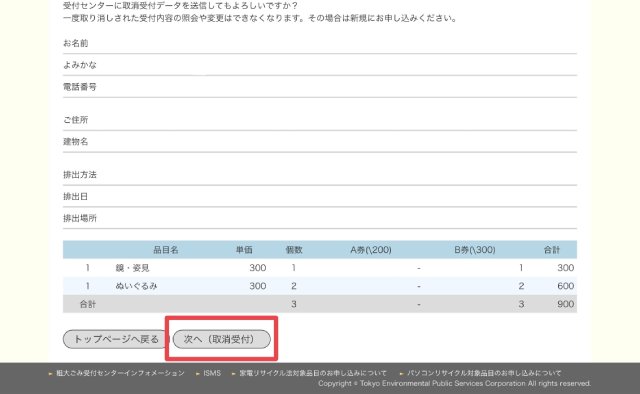The height and width of the screenshot is (394, 640).
Task: Click the ご住所 field label
Action: (76, 120)
